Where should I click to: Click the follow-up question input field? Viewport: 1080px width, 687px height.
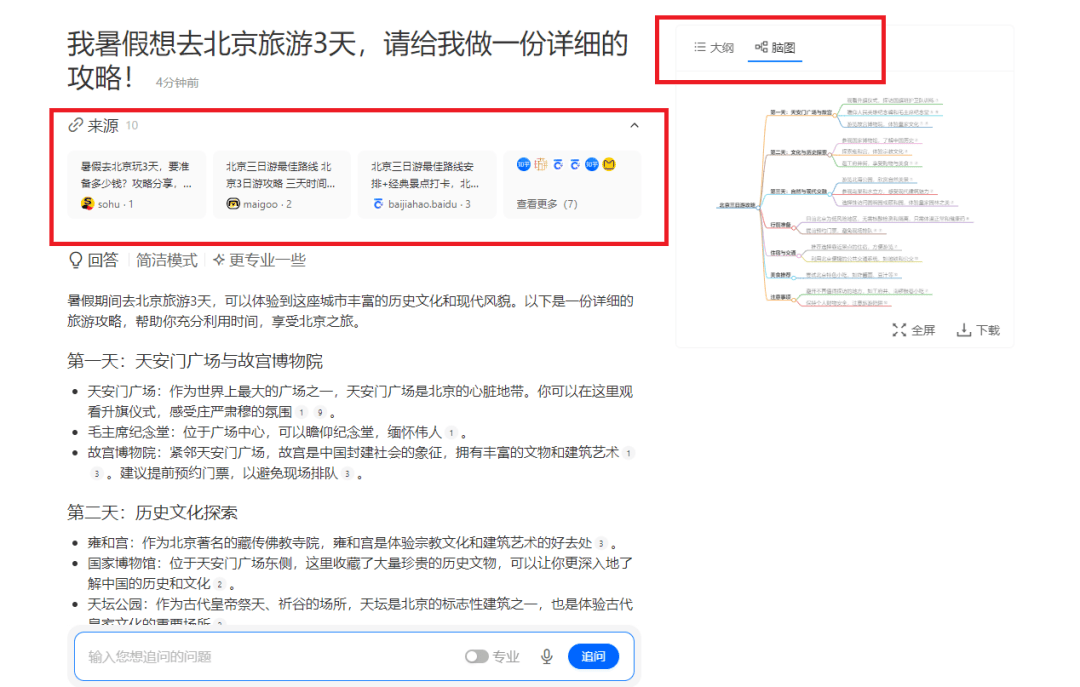270,657
